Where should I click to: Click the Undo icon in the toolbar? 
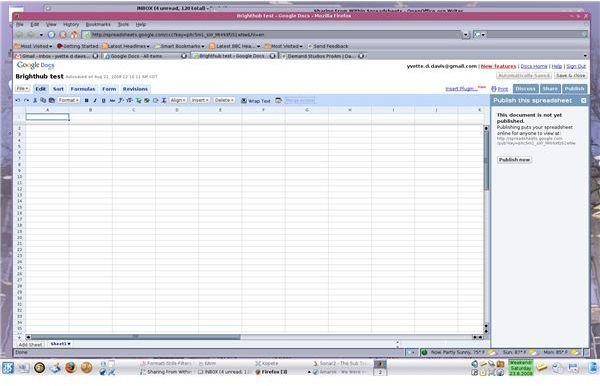pyautogui.click(x=18, y=100)
